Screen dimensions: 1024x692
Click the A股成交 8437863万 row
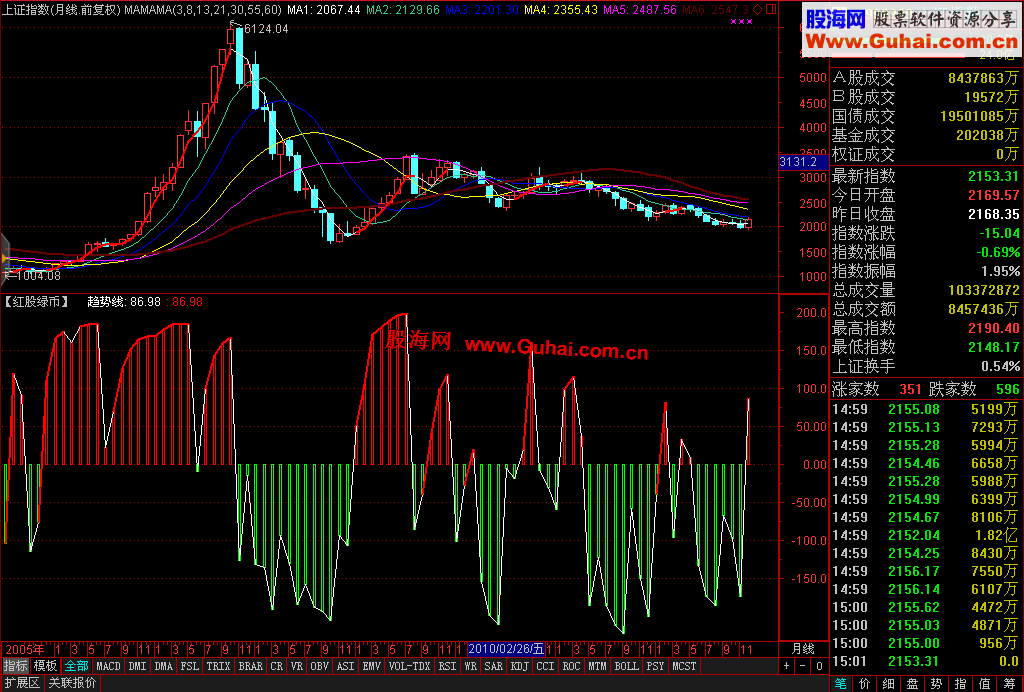point(925,78)
